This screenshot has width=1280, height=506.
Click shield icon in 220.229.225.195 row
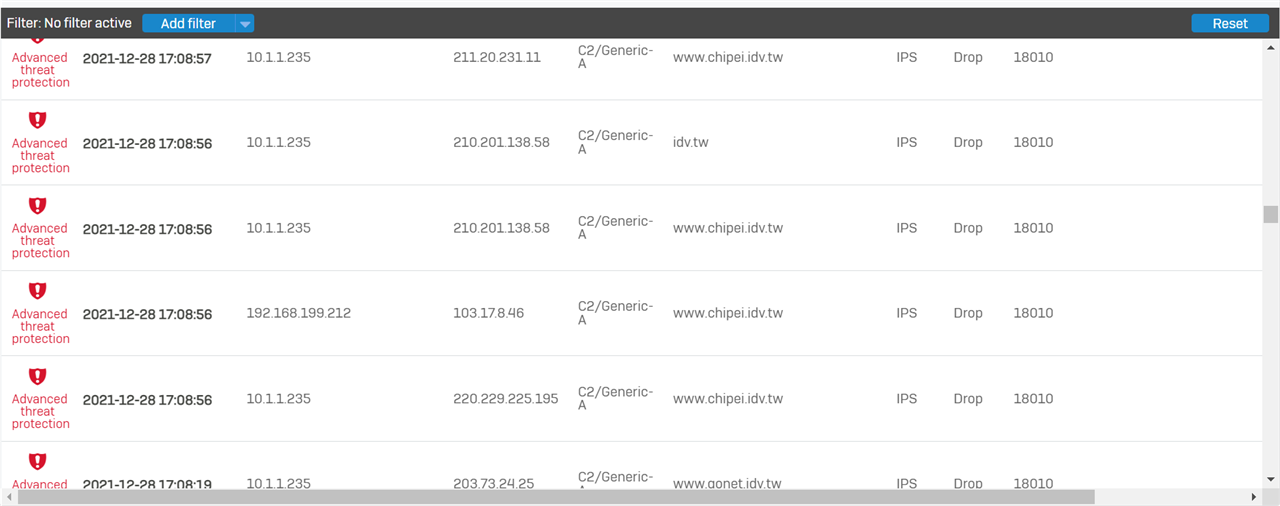coord(37,376)
